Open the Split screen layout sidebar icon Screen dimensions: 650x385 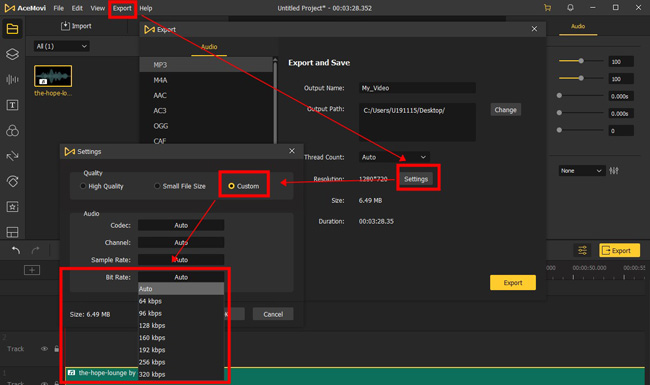point(12,232)
